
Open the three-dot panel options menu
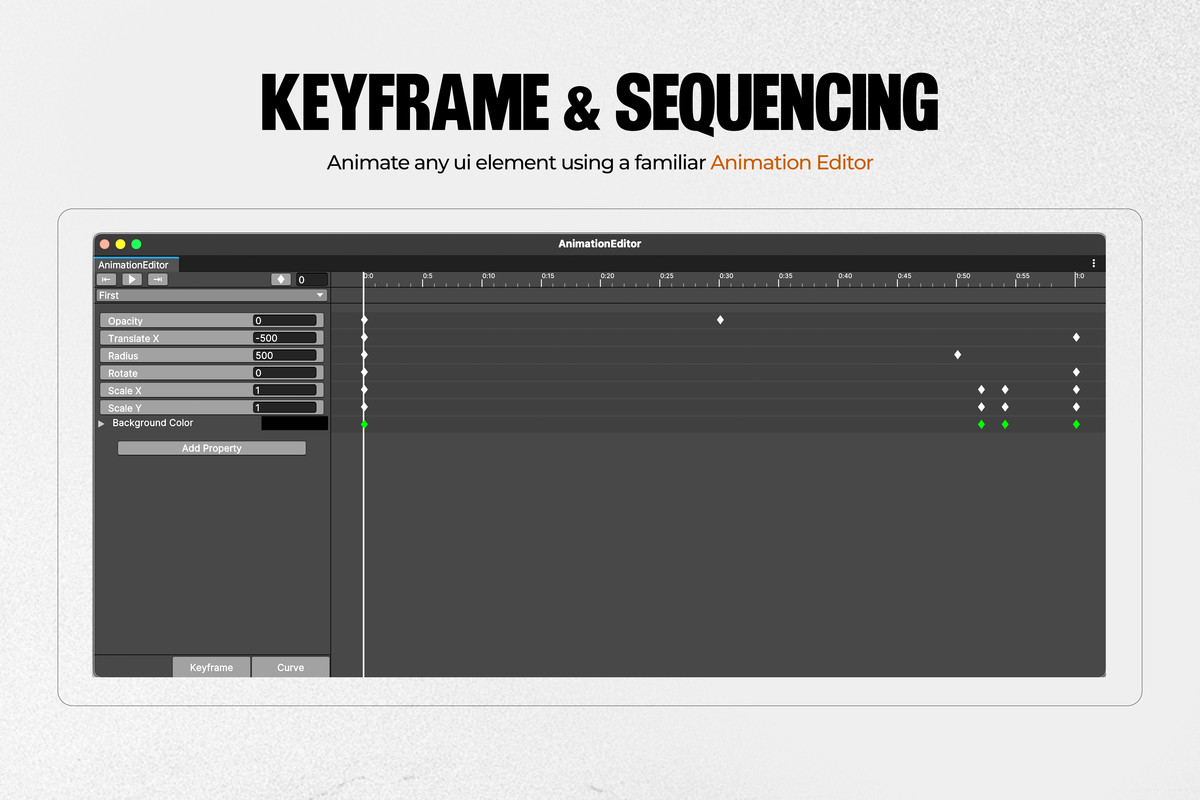tap(1094, 264)
